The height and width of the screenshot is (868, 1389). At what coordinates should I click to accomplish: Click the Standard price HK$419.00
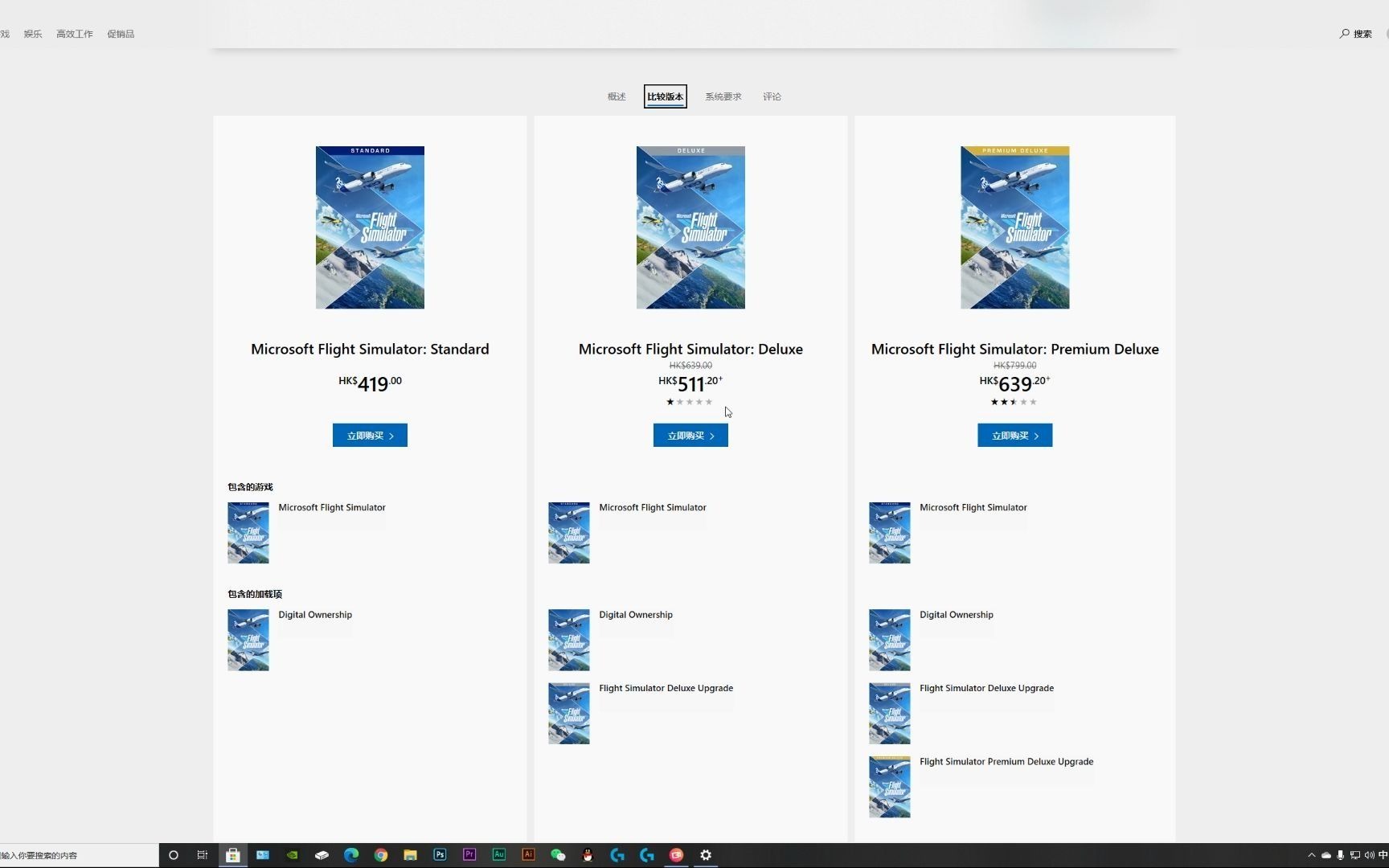click(370, 384)
